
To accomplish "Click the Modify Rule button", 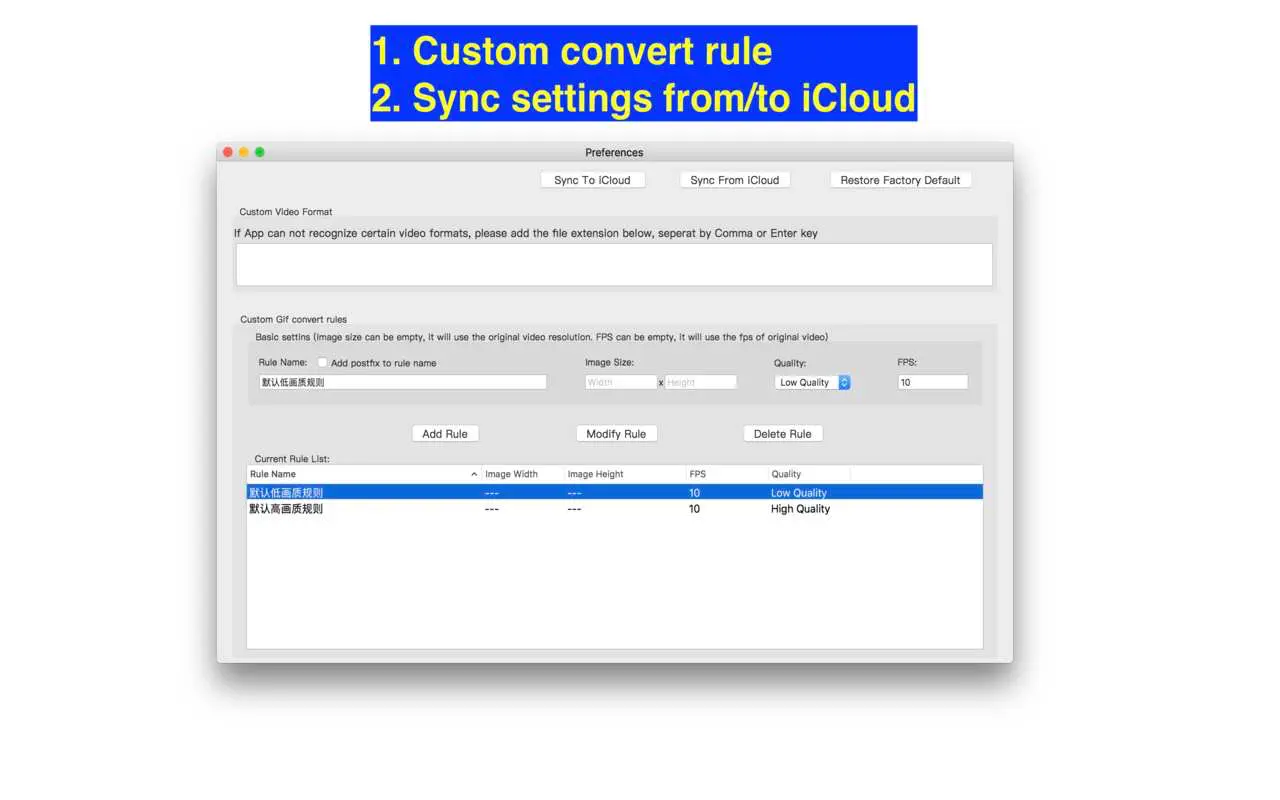I will 616,434.
